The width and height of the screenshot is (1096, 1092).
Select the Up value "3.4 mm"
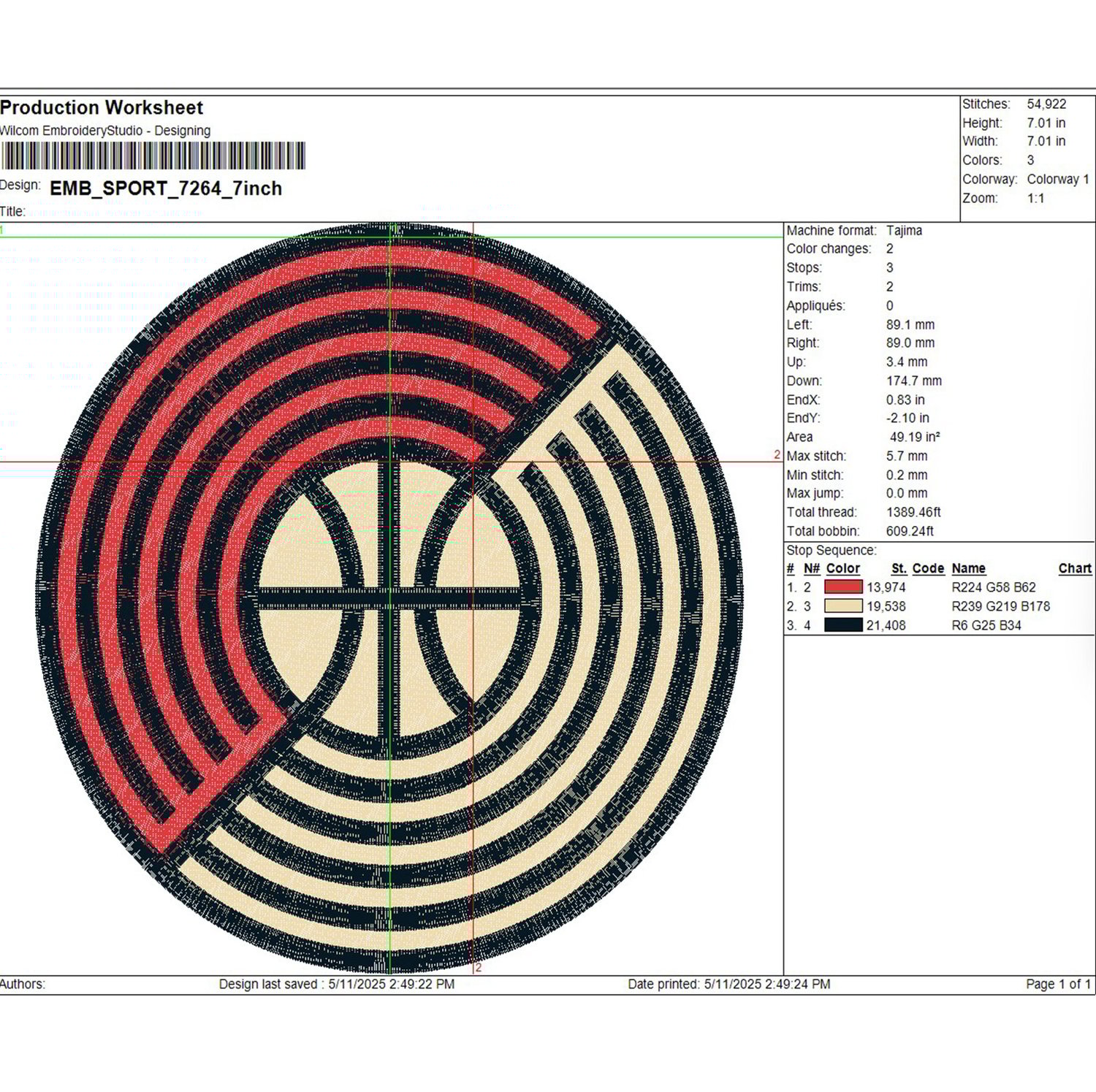point(907,362)
